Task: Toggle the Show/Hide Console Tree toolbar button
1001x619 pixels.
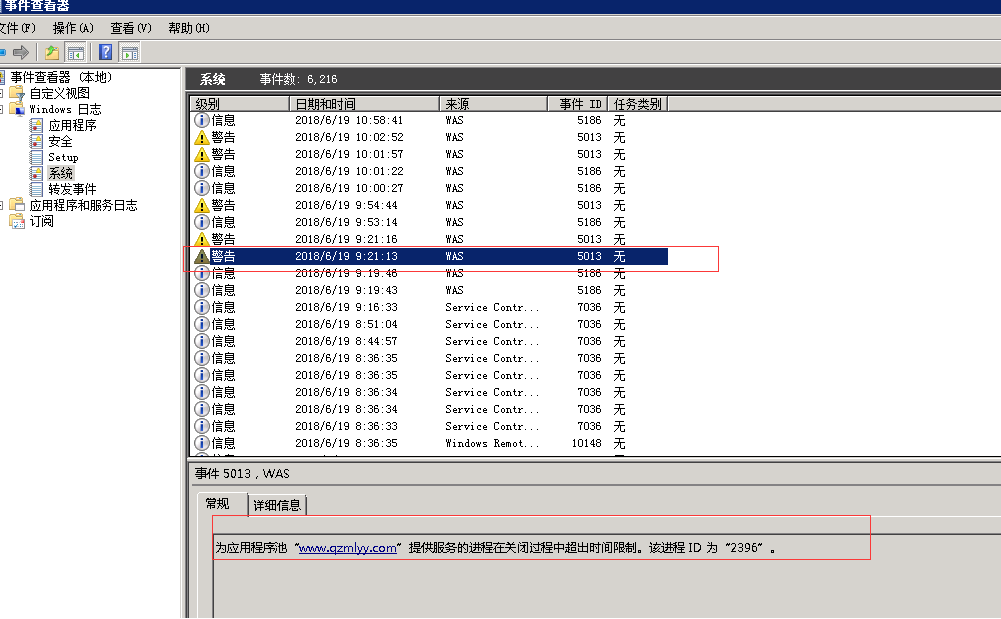Action: click(x=75, y=52)
